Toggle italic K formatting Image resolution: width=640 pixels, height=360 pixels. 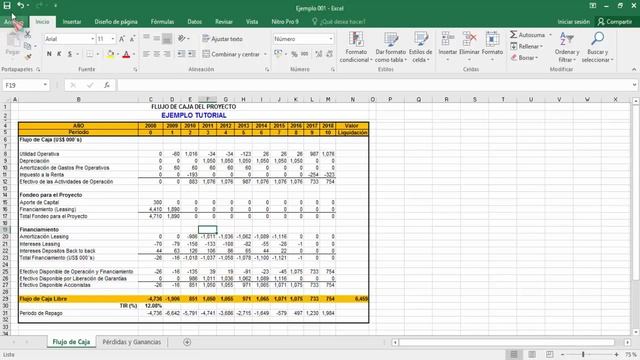pos(59,54)
